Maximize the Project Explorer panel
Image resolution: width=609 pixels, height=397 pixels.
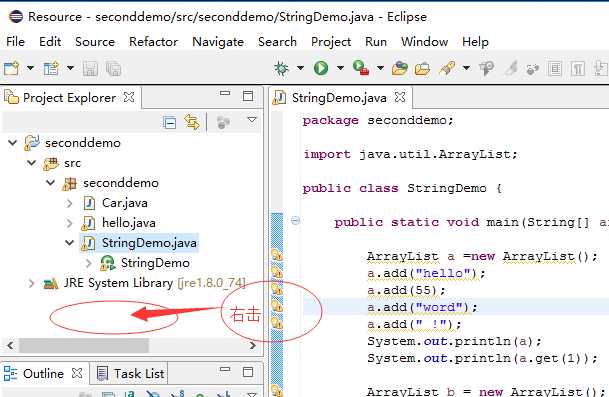(248, 96)
